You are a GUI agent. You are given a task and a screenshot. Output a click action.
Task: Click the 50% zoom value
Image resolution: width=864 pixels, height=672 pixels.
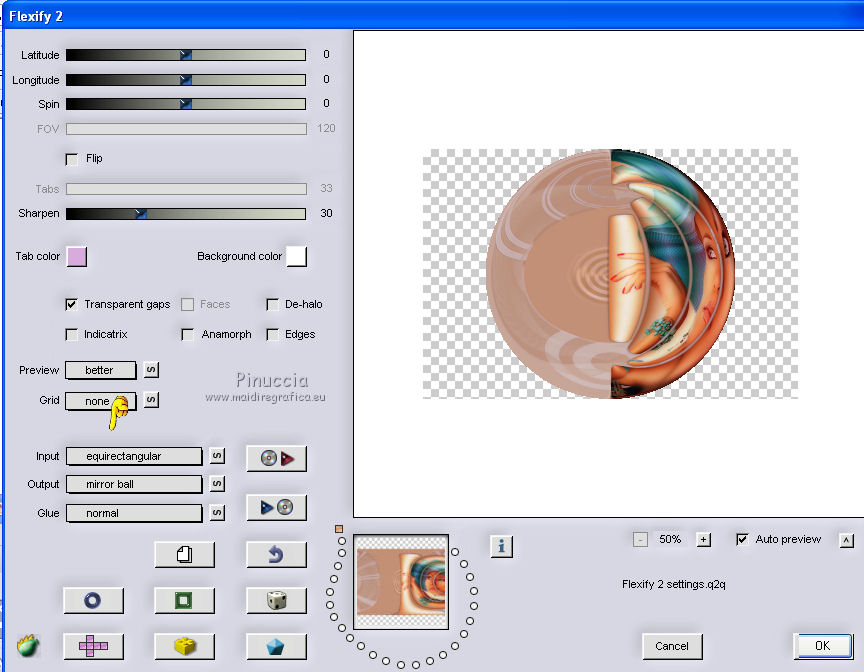[x=670, y=539]
